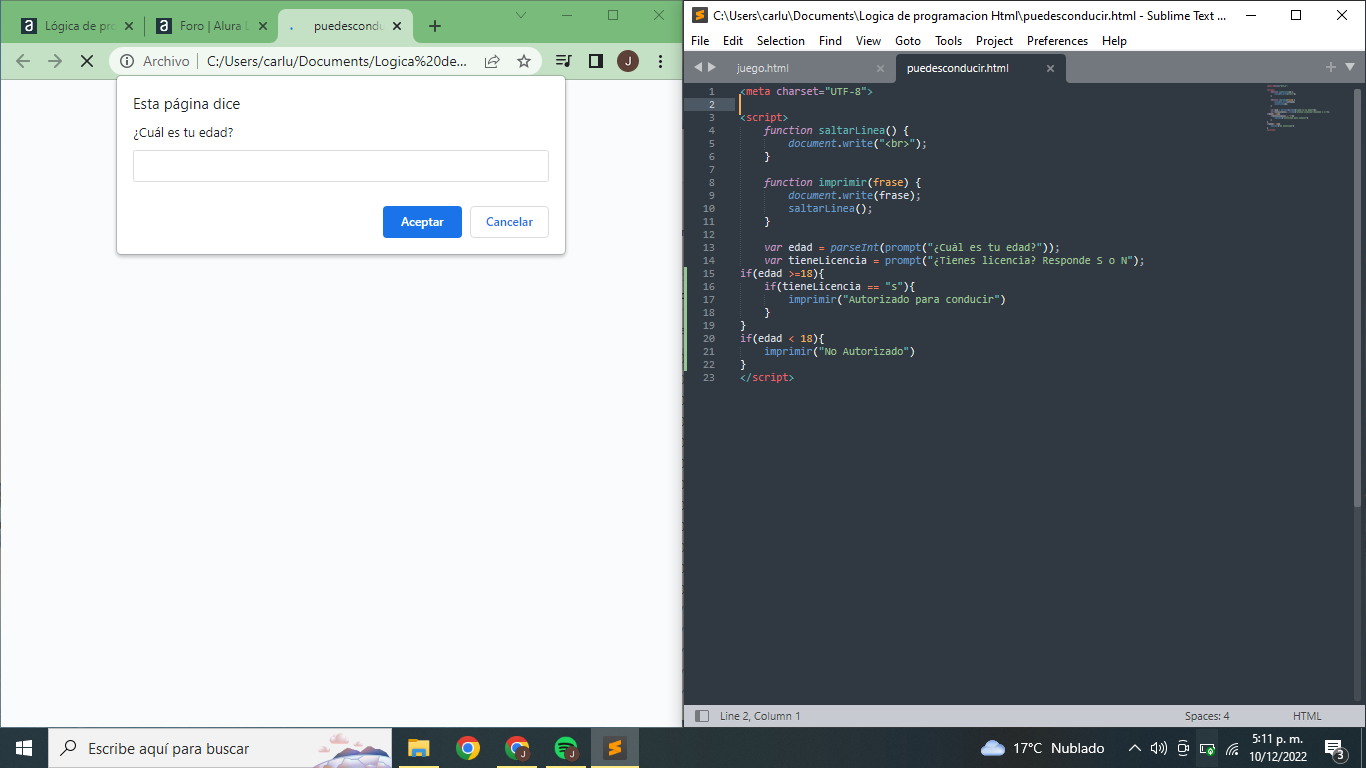Screen dimensions: 1366x768
Task: Toggle Sublime side bar from status bar
Action: click(701, 716)
